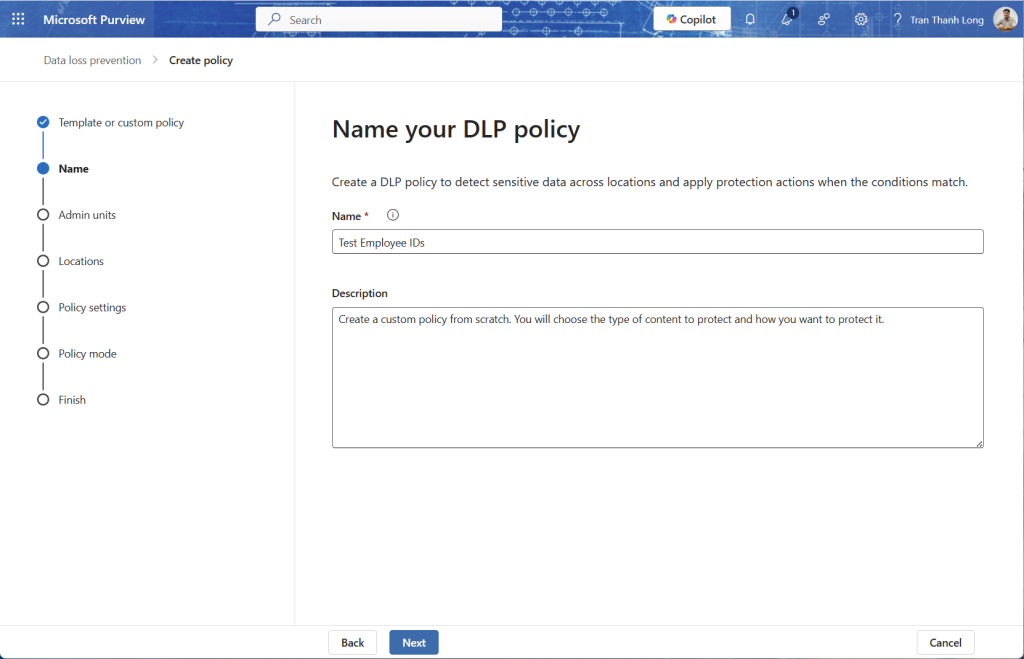Open the help question mark
This screenshot has width=1024, height=659.
point(897,20)
